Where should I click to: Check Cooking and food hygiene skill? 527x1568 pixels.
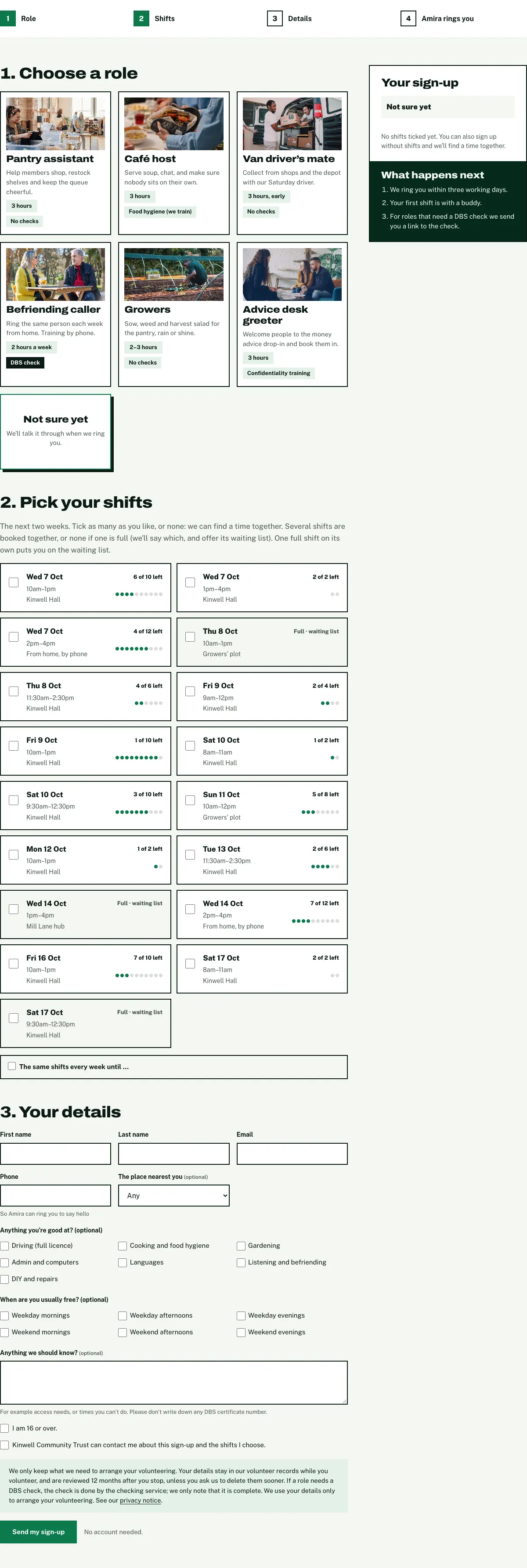123,1245
